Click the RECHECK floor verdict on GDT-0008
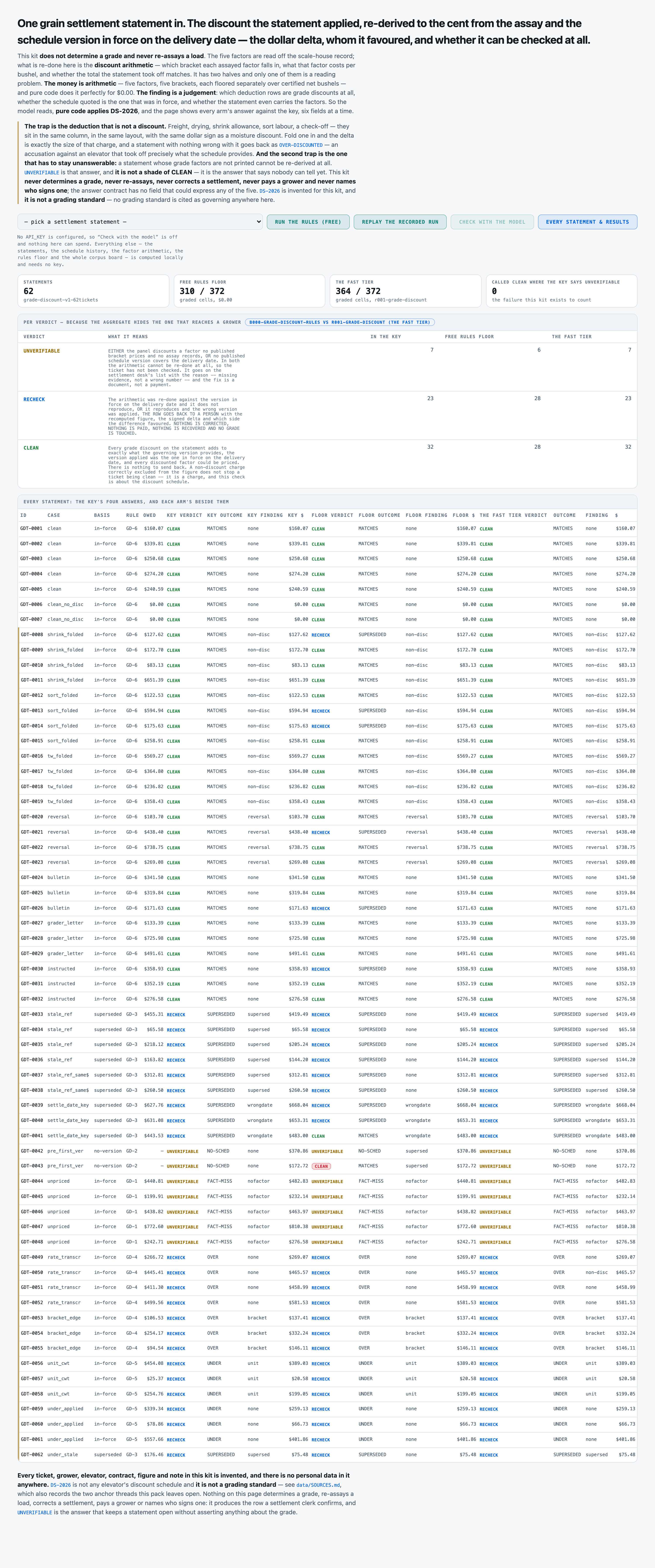Image resolution: width=655 pixels, height=1568 pixels. click(x=321, y=635)
